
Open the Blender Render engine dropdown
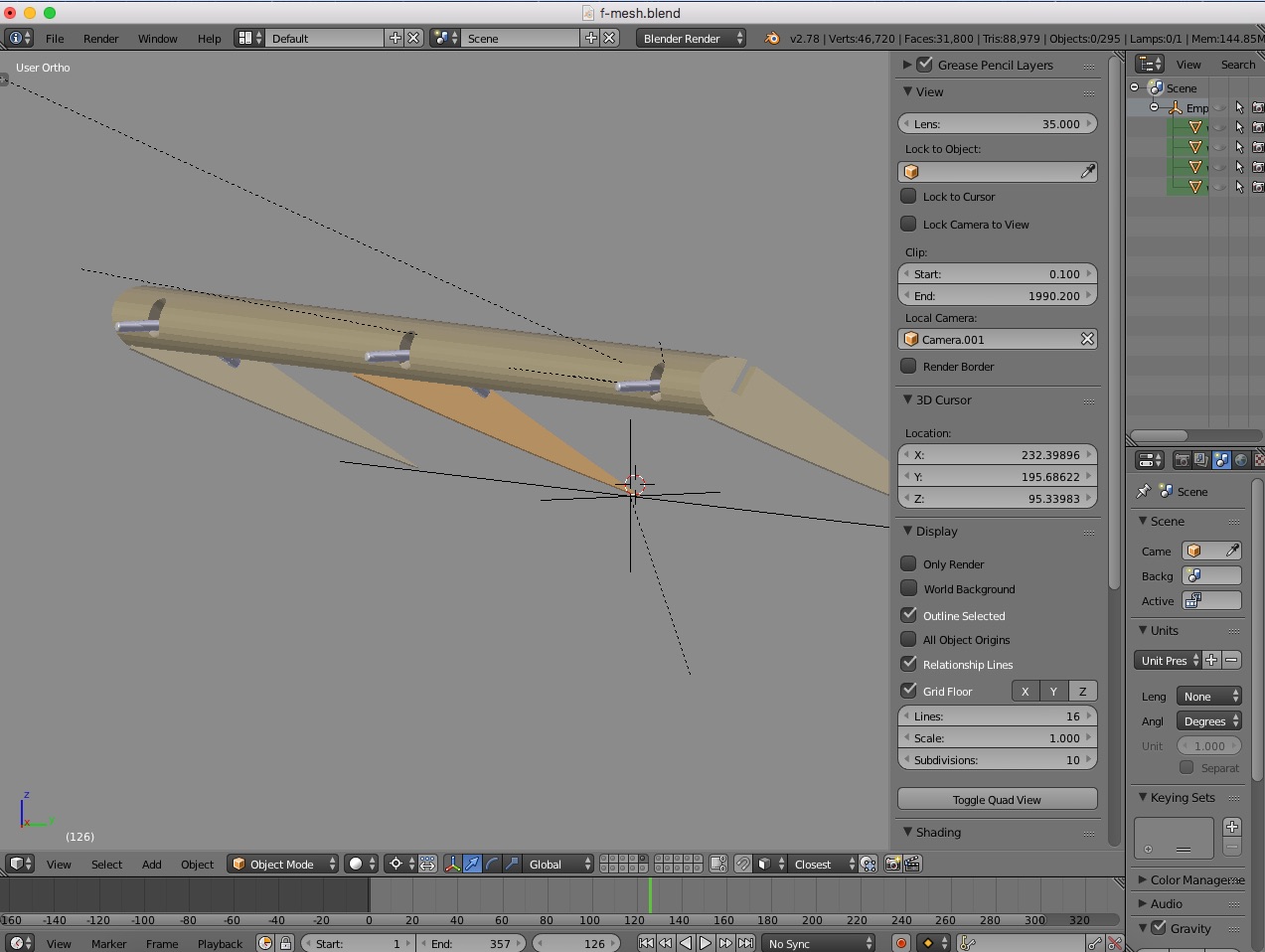[x=691, y=39]
